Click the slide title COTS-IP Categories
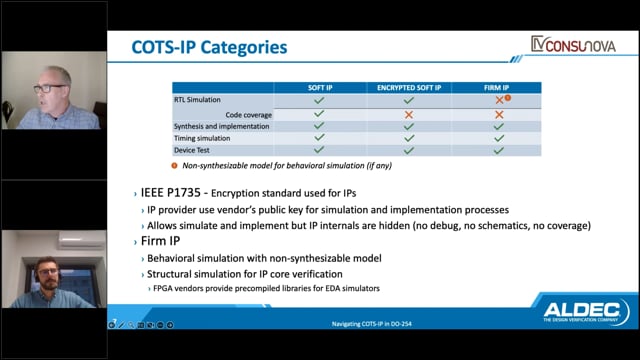Image resolution: width=640 pixels, height=360 pixels. (x=209, y=47)
